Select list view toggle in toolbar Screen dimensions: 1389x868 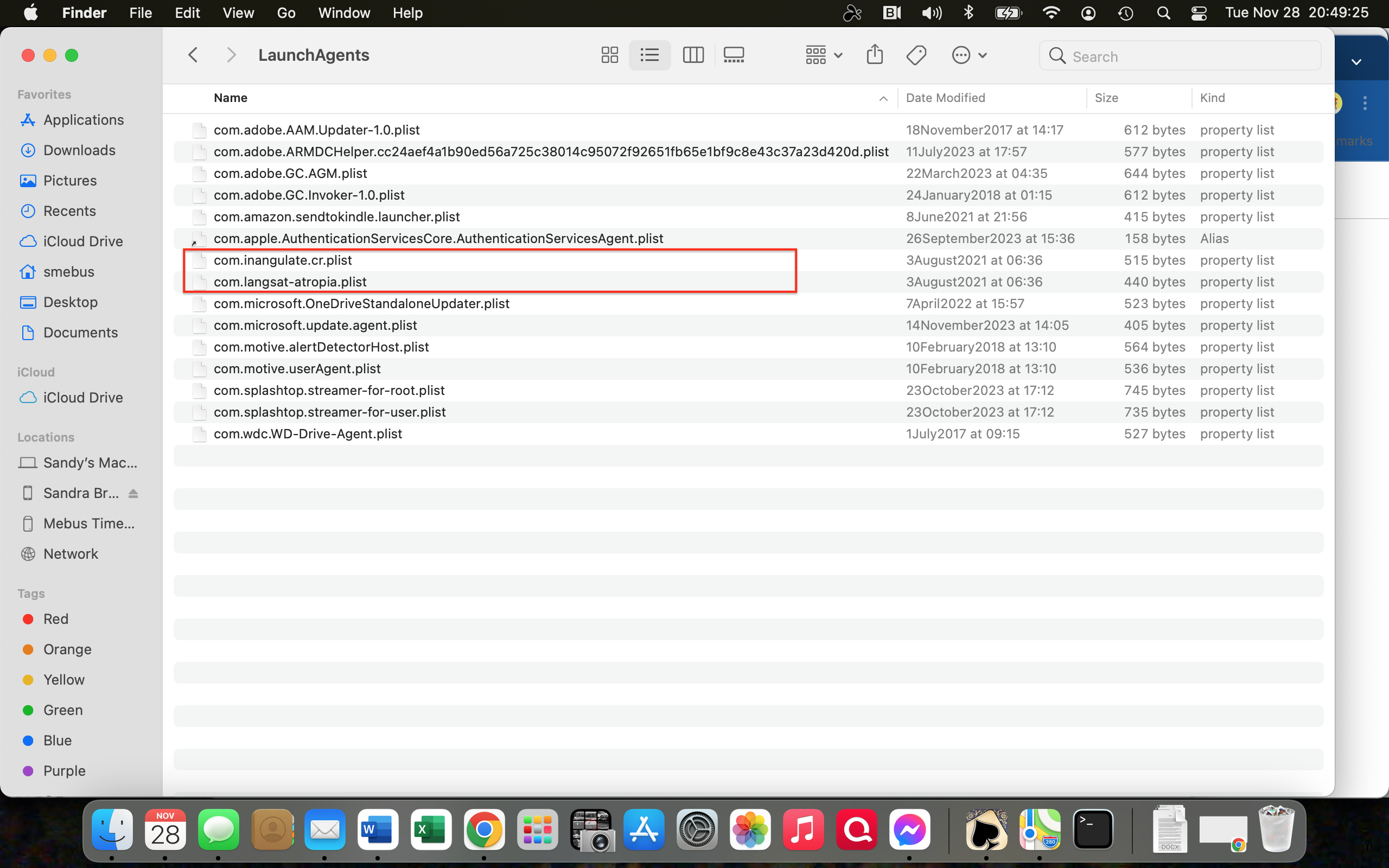point(649,55)
